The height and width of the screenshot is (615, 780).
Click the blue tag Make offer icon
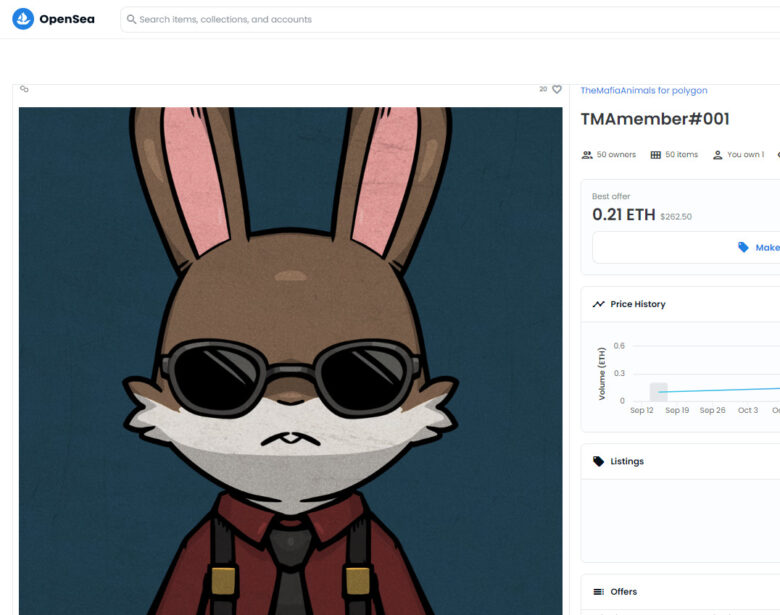[743, 247]
